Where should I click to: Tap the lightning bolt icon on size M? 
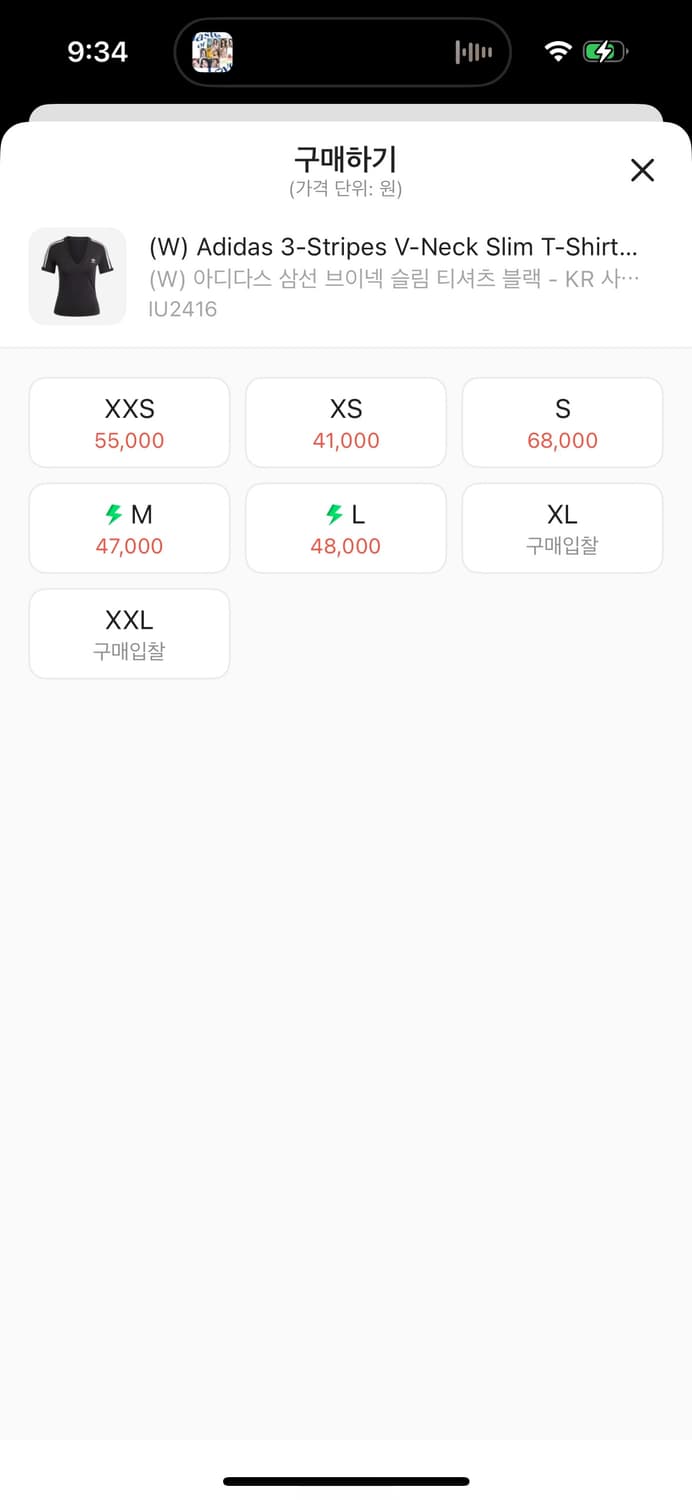pyautogui.click(x=113, y=515)
